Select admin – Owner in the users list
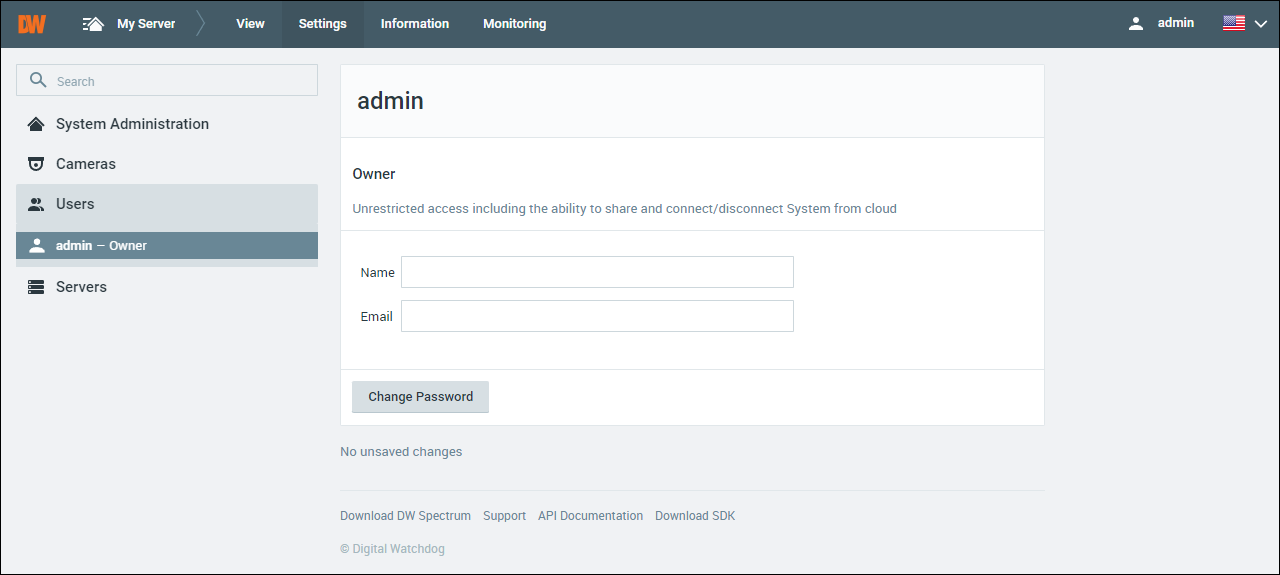Screen dimensions: 1280x575 coord(167,246)
